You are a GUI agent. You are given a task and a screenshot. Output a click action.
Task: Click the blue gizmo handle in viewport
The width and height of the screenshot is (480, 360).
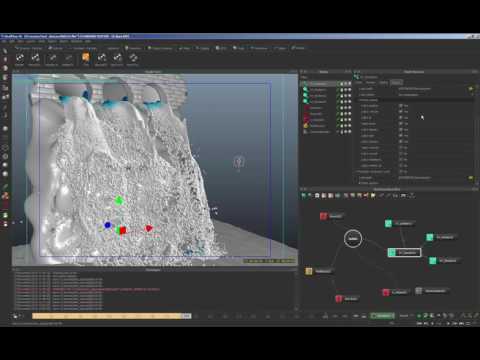coord(107,225)
